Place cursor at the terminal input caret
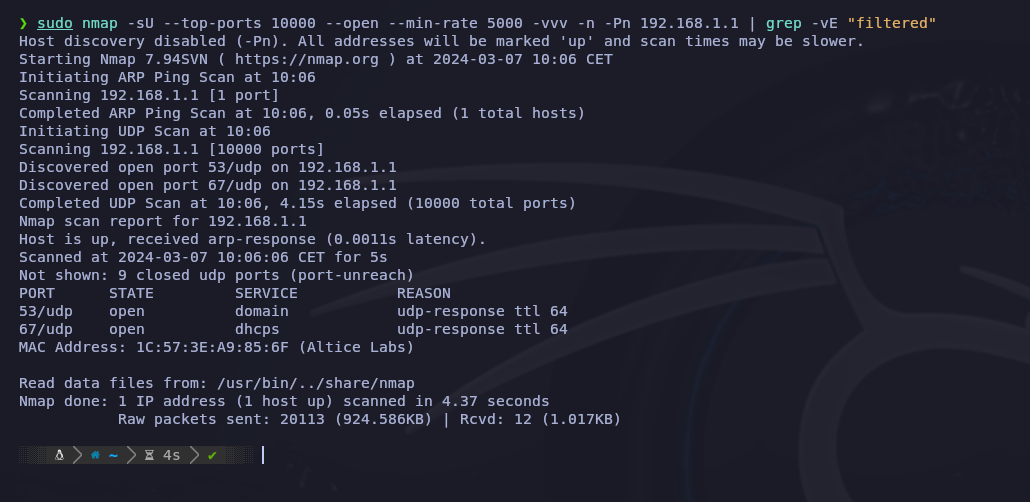 [x=263, y=455]
